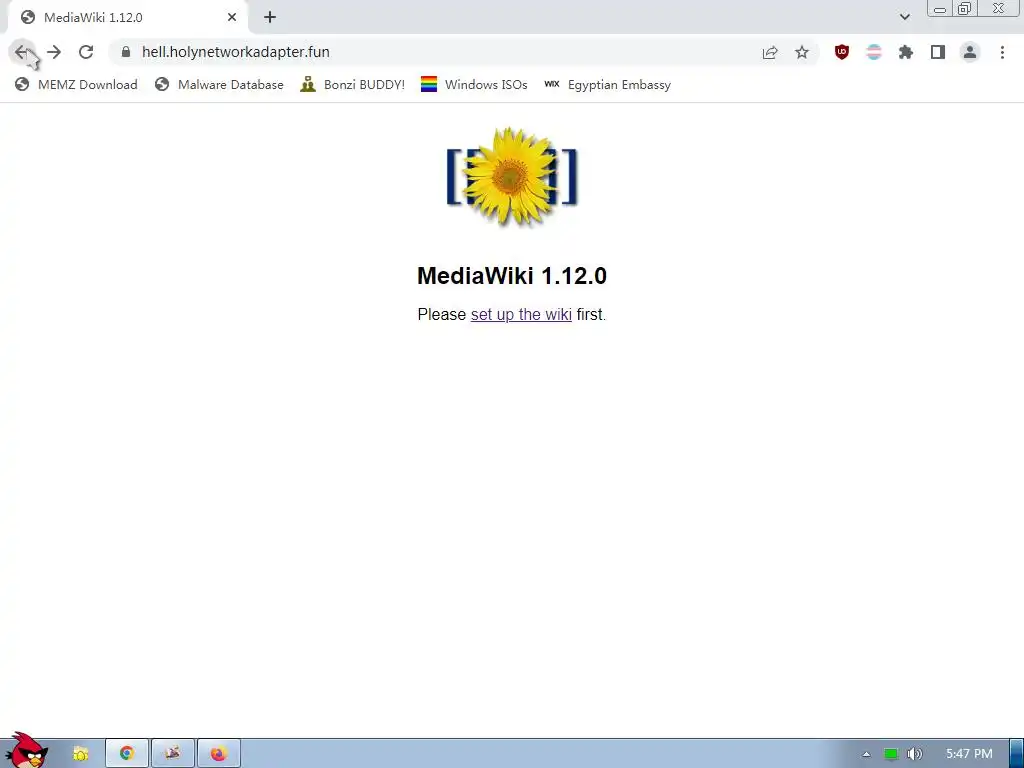Select the MediaWiki 1.12.0 tab
Image resolution: width=1024 pixels, height=768 pixels.
[127, 17]
